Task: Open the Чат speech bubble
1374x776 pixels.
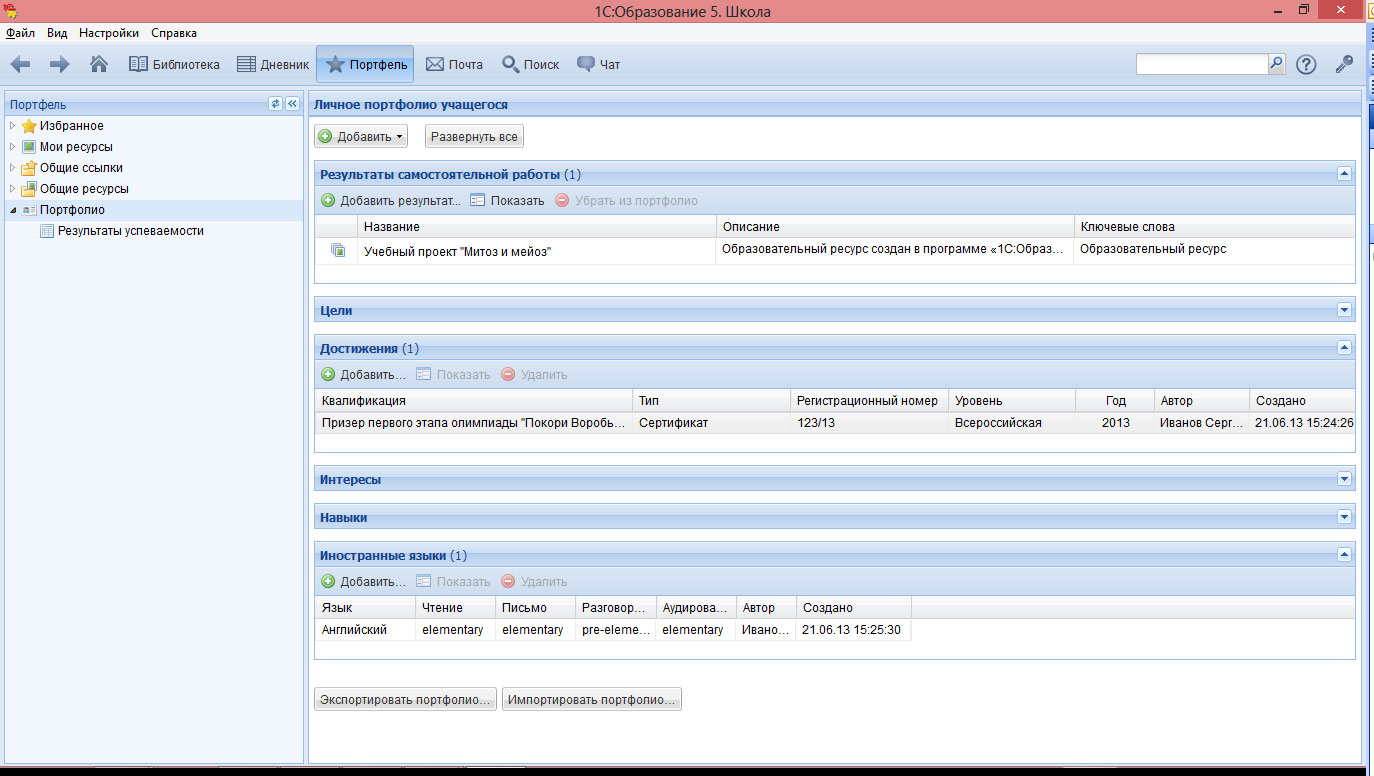Action: pyautogui.click(x=598, y=64)
